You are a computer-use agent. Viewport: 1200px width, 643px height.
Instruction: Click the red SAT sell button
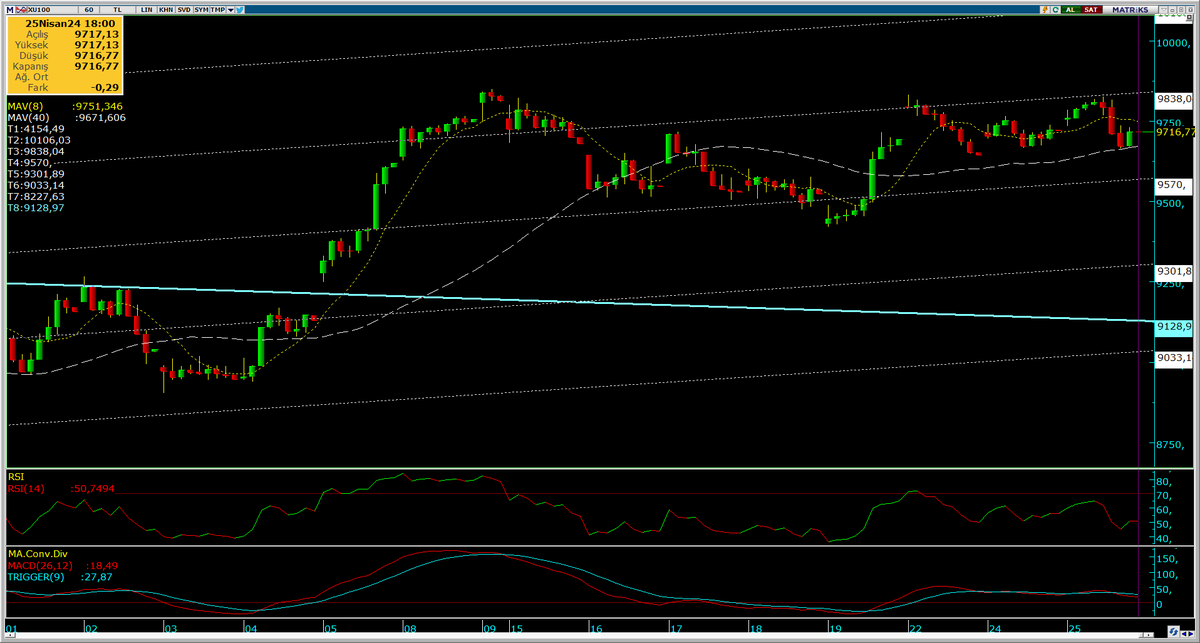click(x=1091, y=10)
